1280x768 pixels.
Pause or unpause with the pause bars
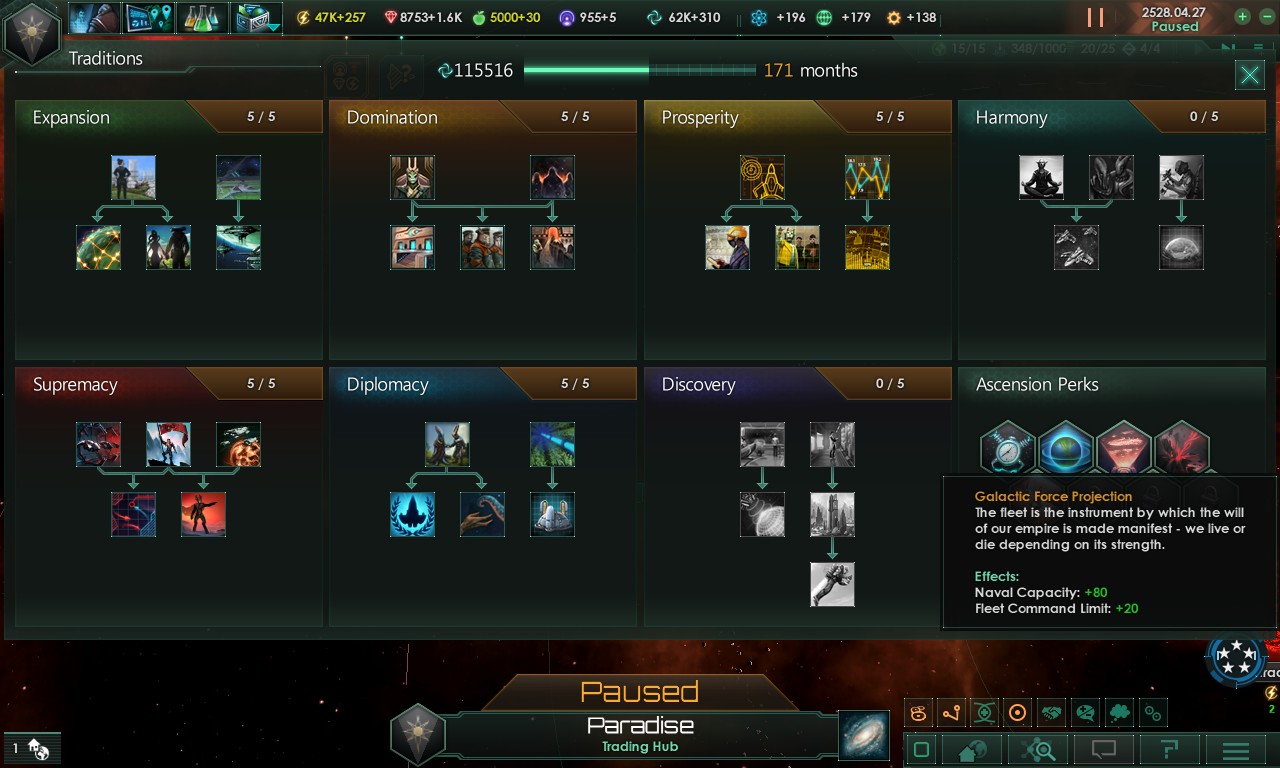click(x=1096, y=17)
